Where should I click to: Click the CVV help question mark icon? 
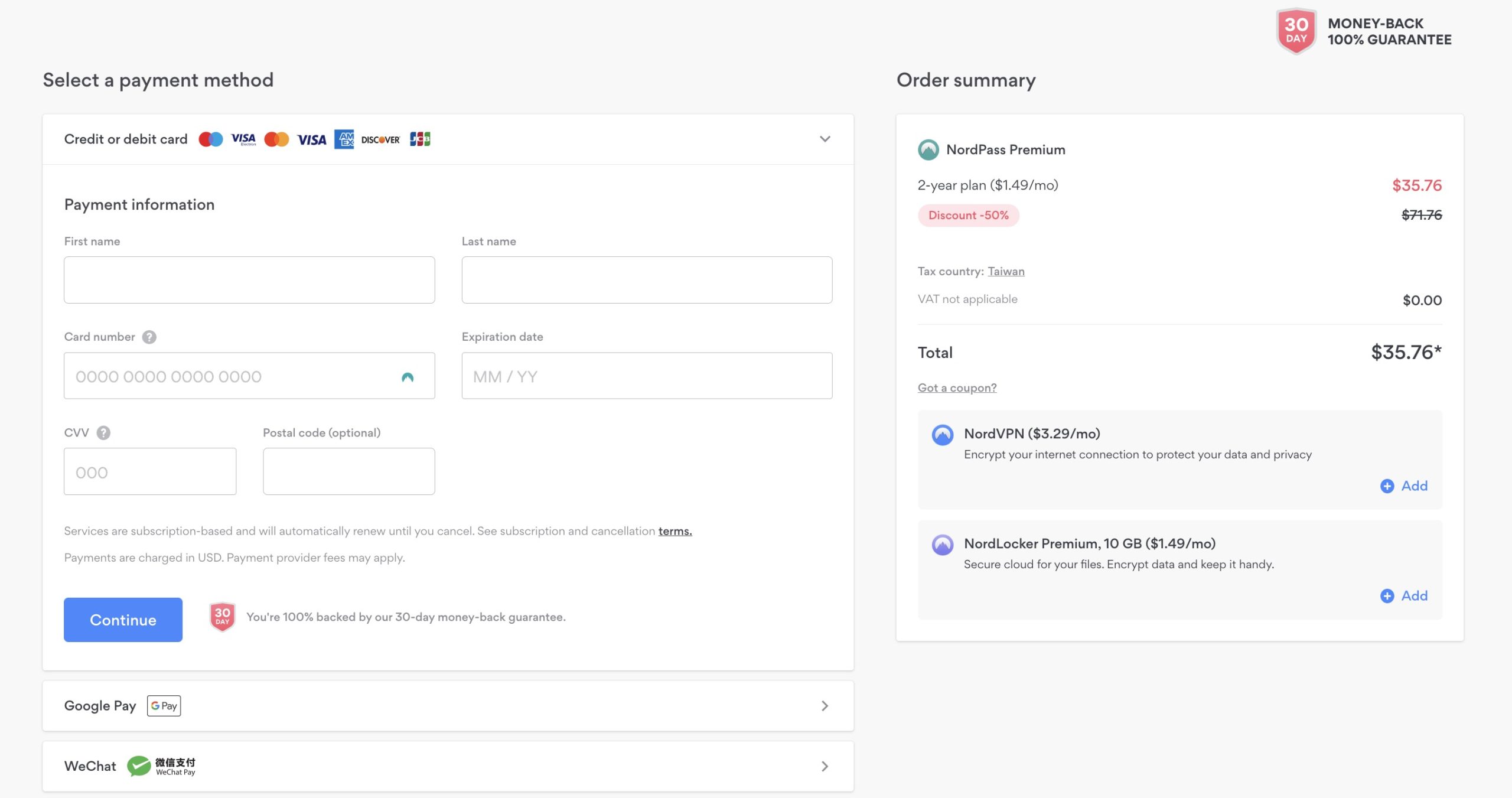point(103,433)
